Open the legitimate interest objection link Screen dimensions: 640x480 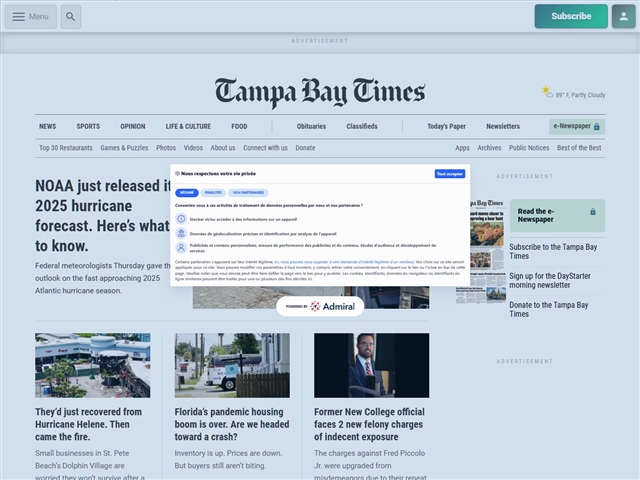(x=344, y=262)
